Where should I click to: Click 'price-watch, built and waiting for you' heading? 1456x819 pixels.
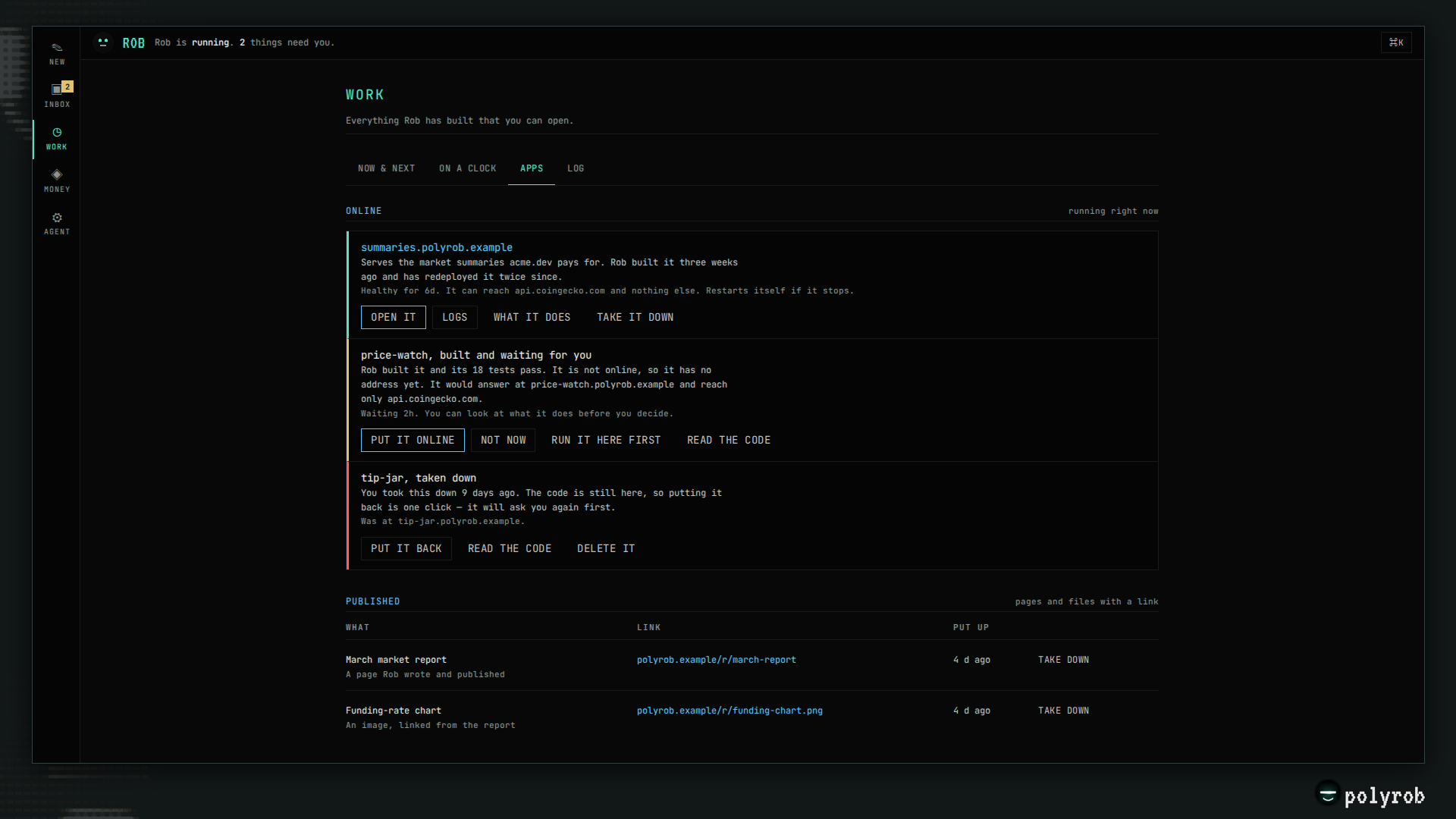click(x=476, y=355)
